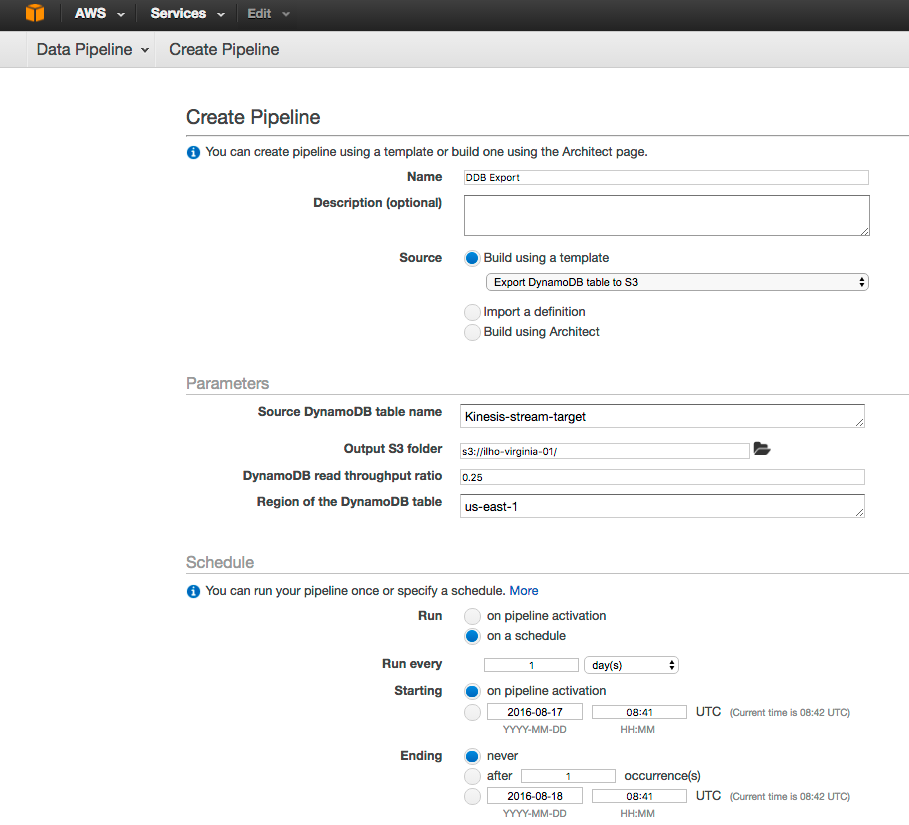Click the occurrence(s) count field
The image size is (909, 825).
coord(568,776)
